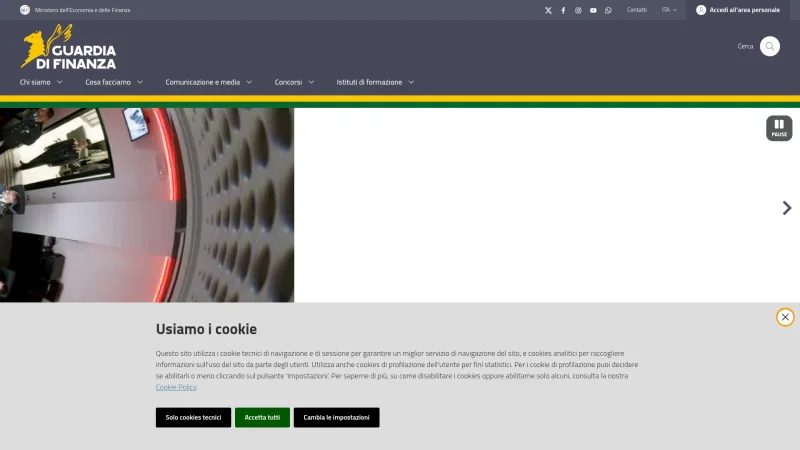Click the Guardia di Finanza griffin logo
Image resolution: width=800 pixels, height=450 pixels.
tap(68, 46)
